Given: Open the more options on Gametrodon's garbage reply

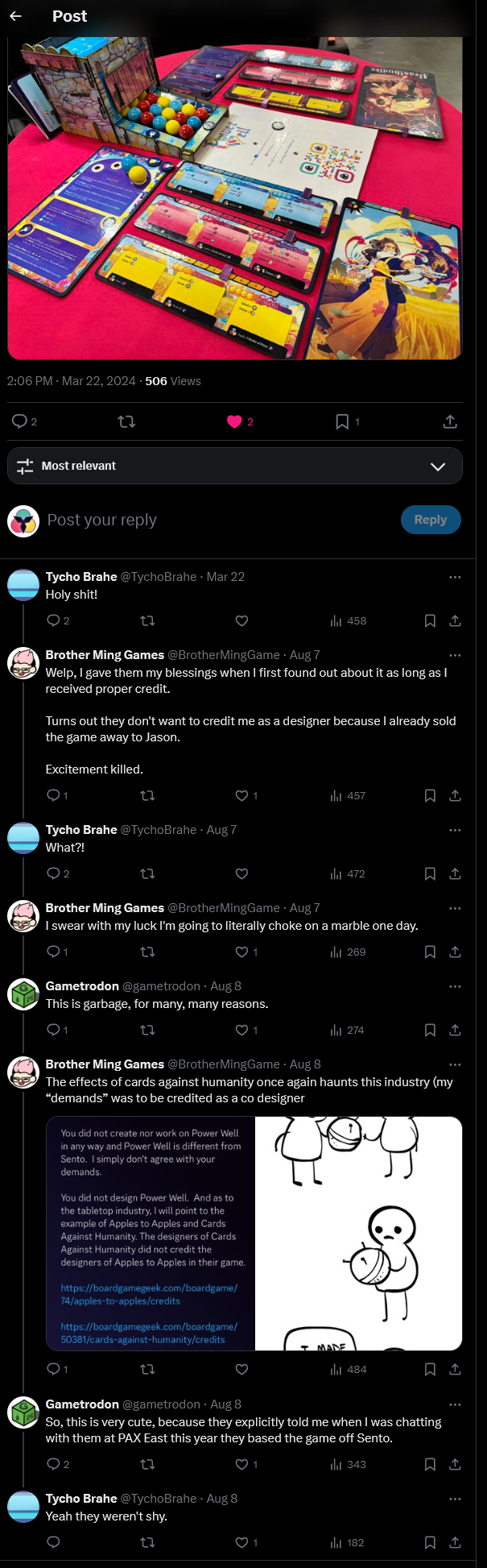Looking at the screenshot, I should 455,986.
